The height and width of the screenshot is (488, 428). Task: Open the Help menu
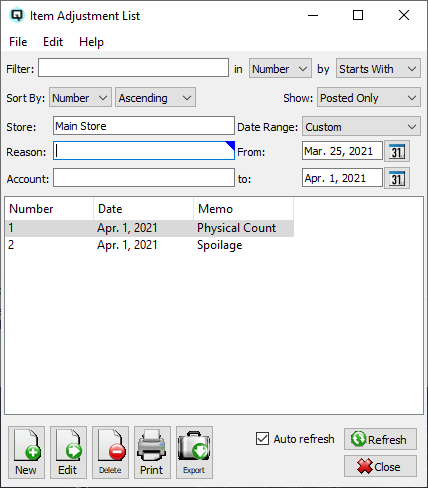click(x=91, y=42)
